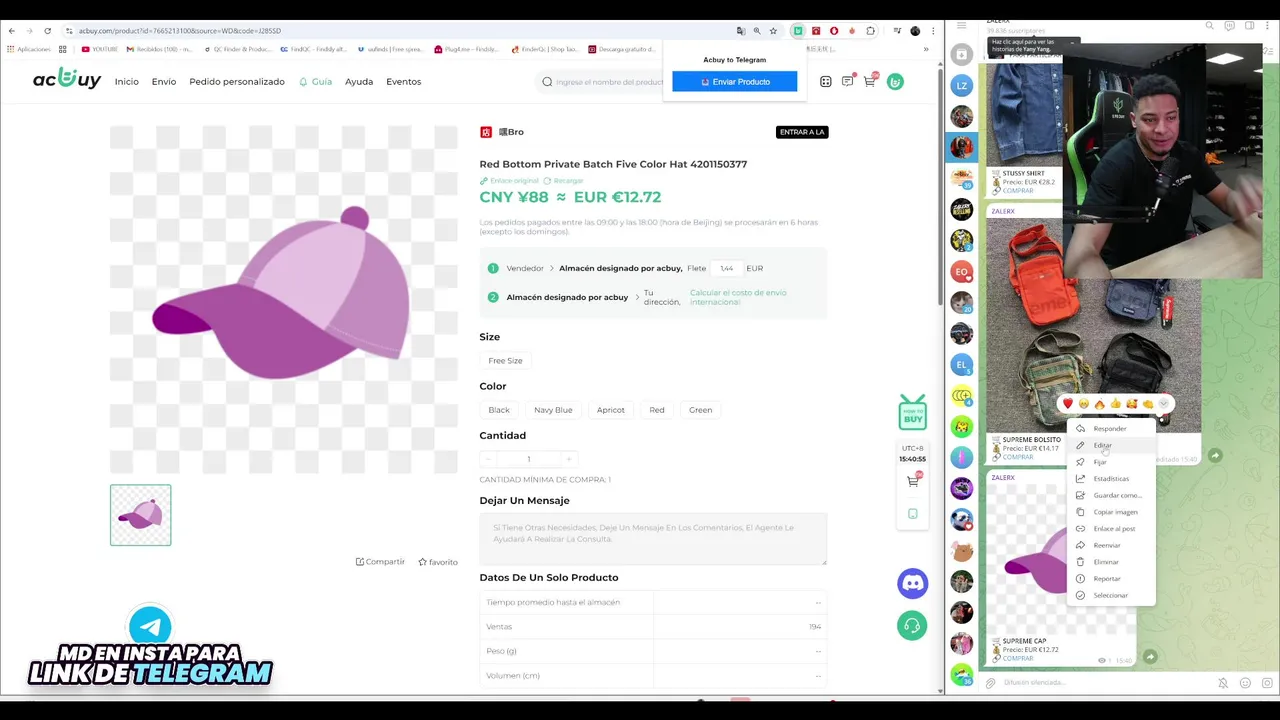This screenshot has height=720, width=1280.
Task: Decrease quantity with minus button
Action: point(488,459)
